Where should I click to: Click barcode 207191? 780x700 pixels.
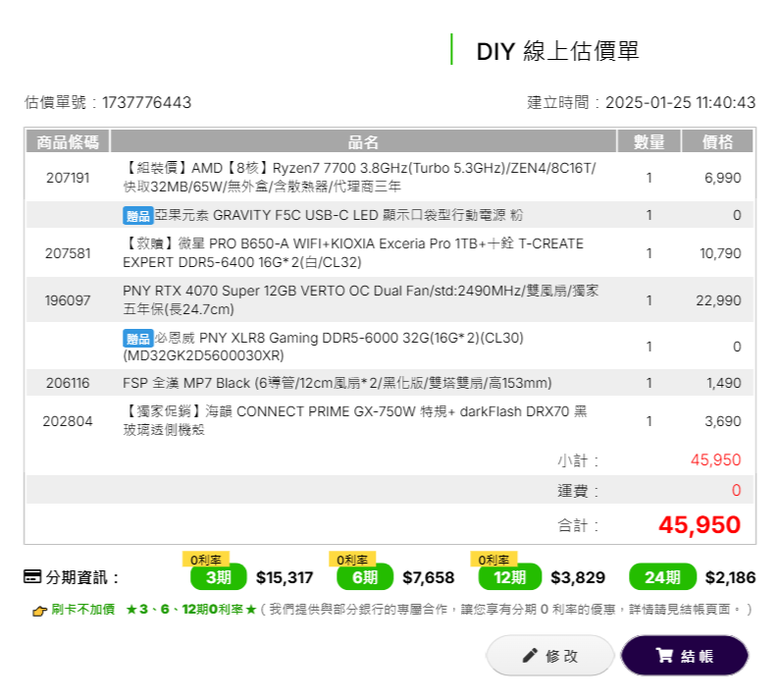tap(68, 178)
